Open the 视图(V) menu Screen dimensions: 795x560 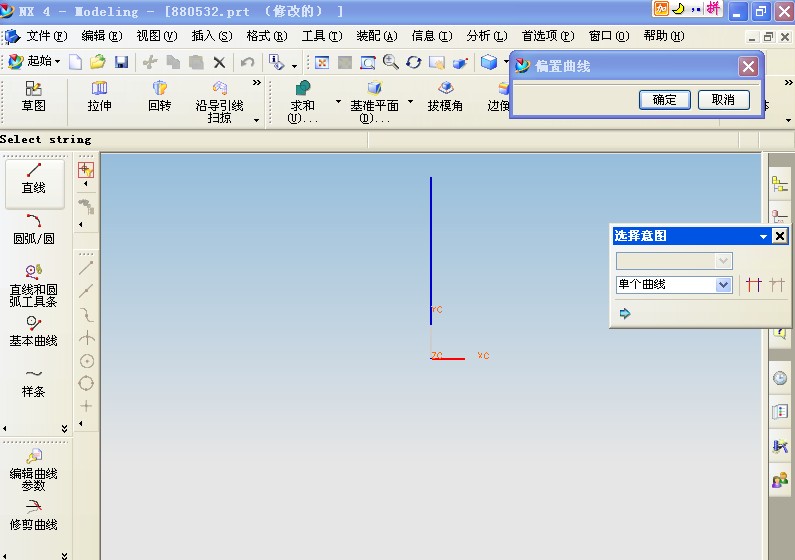pyautogui.click(x=157, y=36)
